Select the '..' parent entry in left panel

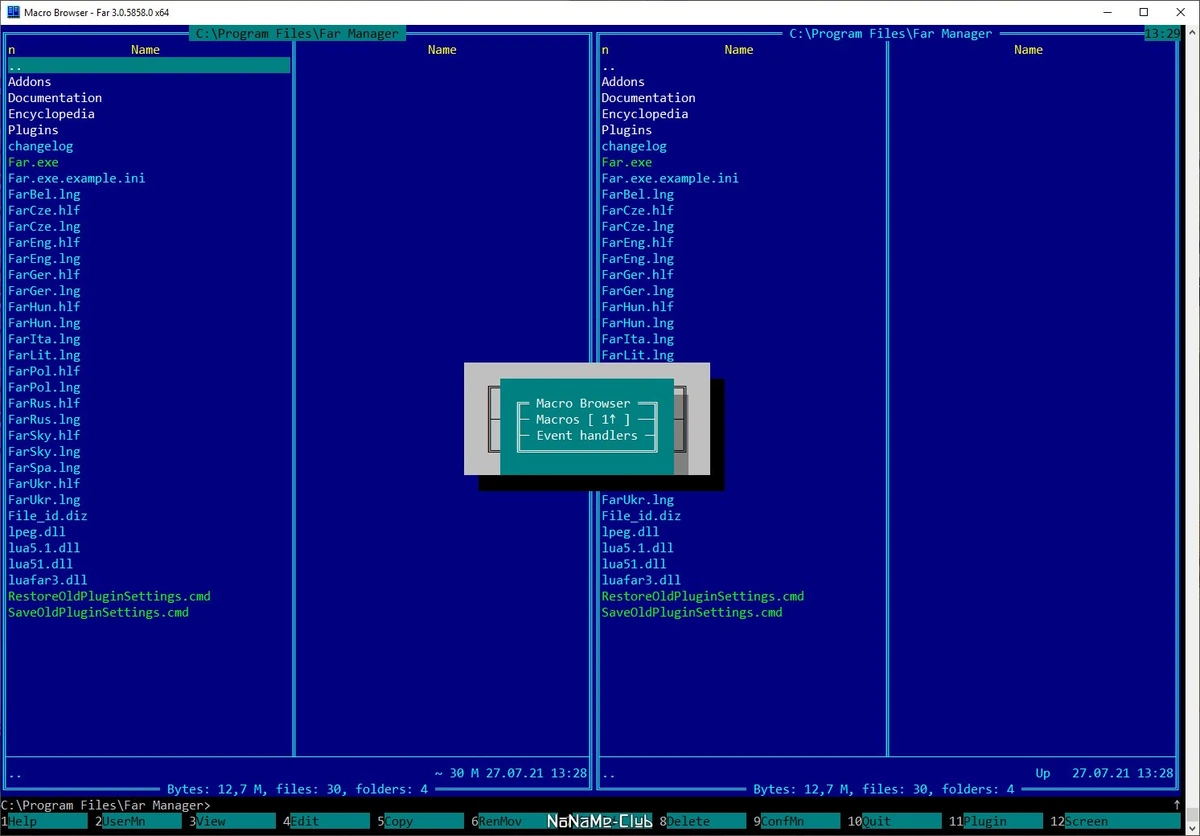pyautogui.click(x=149, y=65)
